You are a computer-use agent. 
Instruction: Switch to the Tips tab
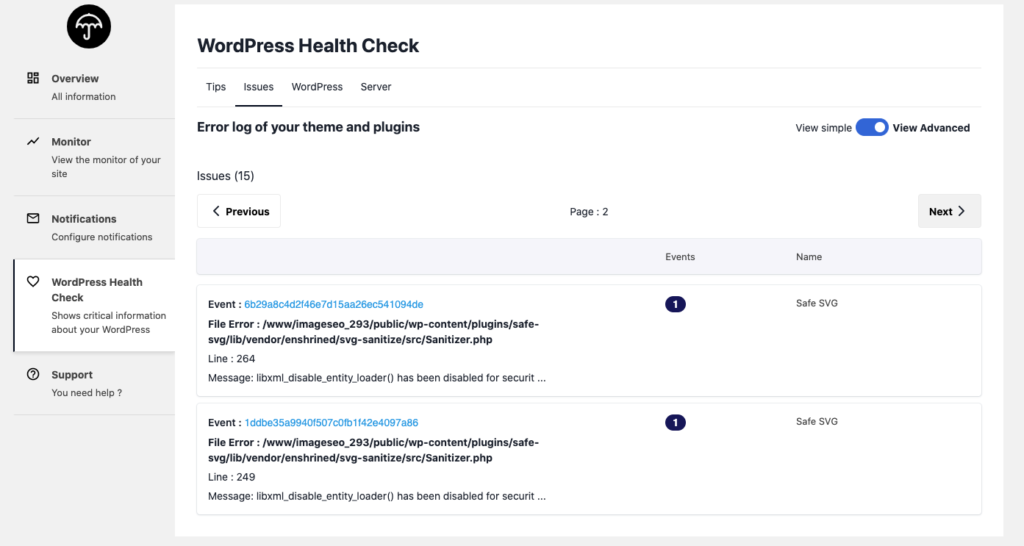(216, 87)
